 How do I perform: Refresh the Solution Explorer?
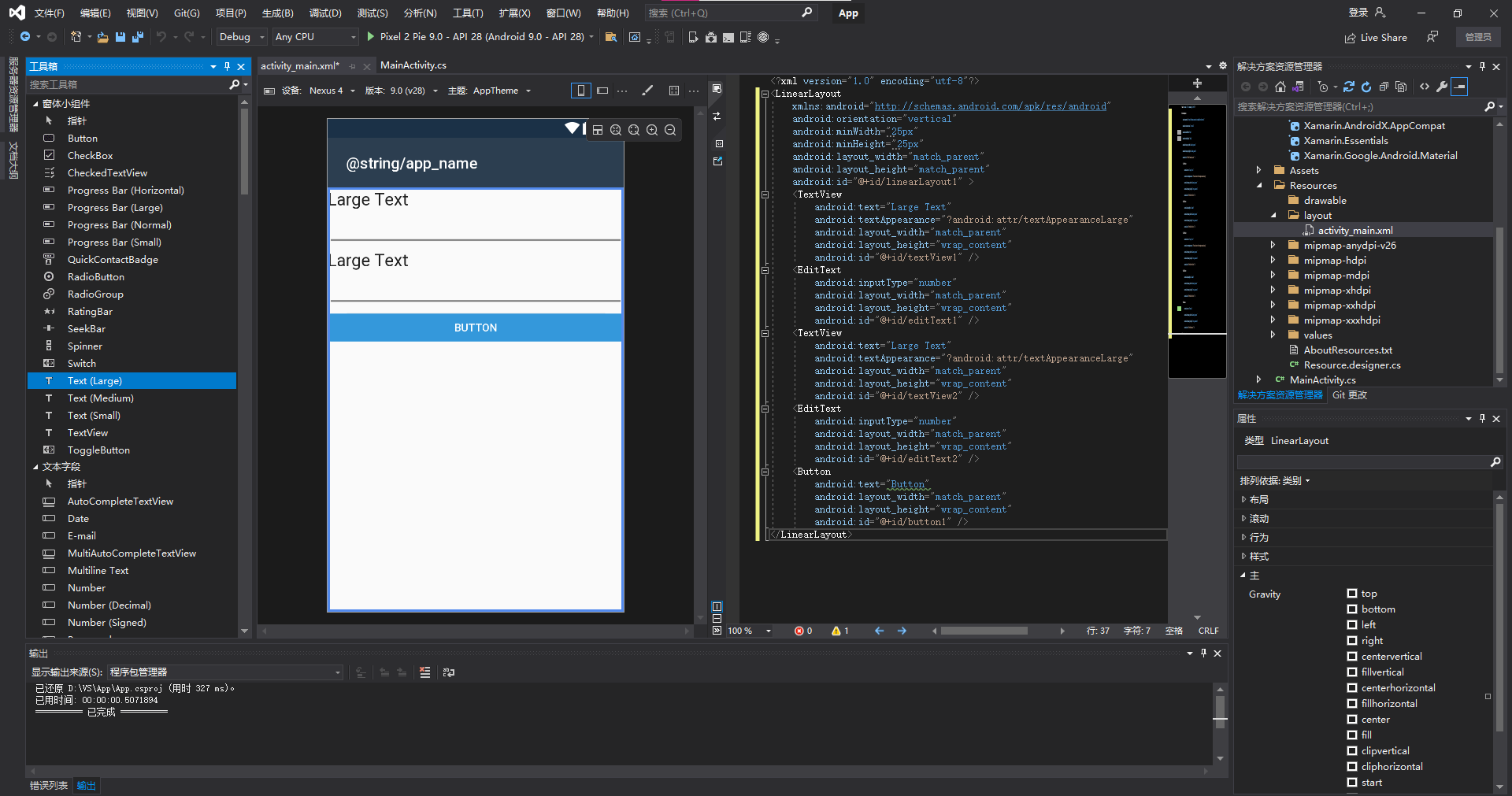pyautogui.click(x=1367, y=87)
